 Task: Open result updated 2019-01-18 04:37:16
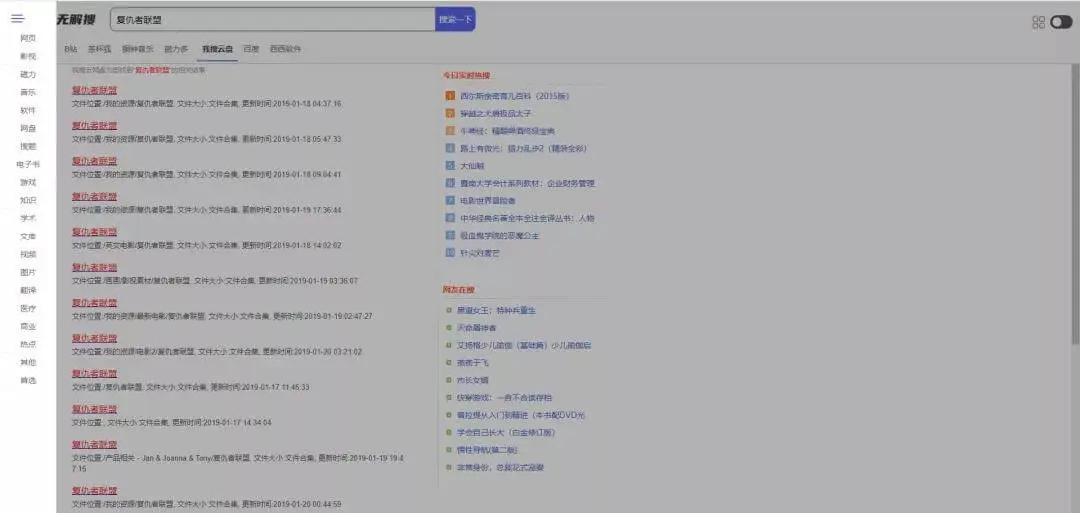tap(94, 90)
